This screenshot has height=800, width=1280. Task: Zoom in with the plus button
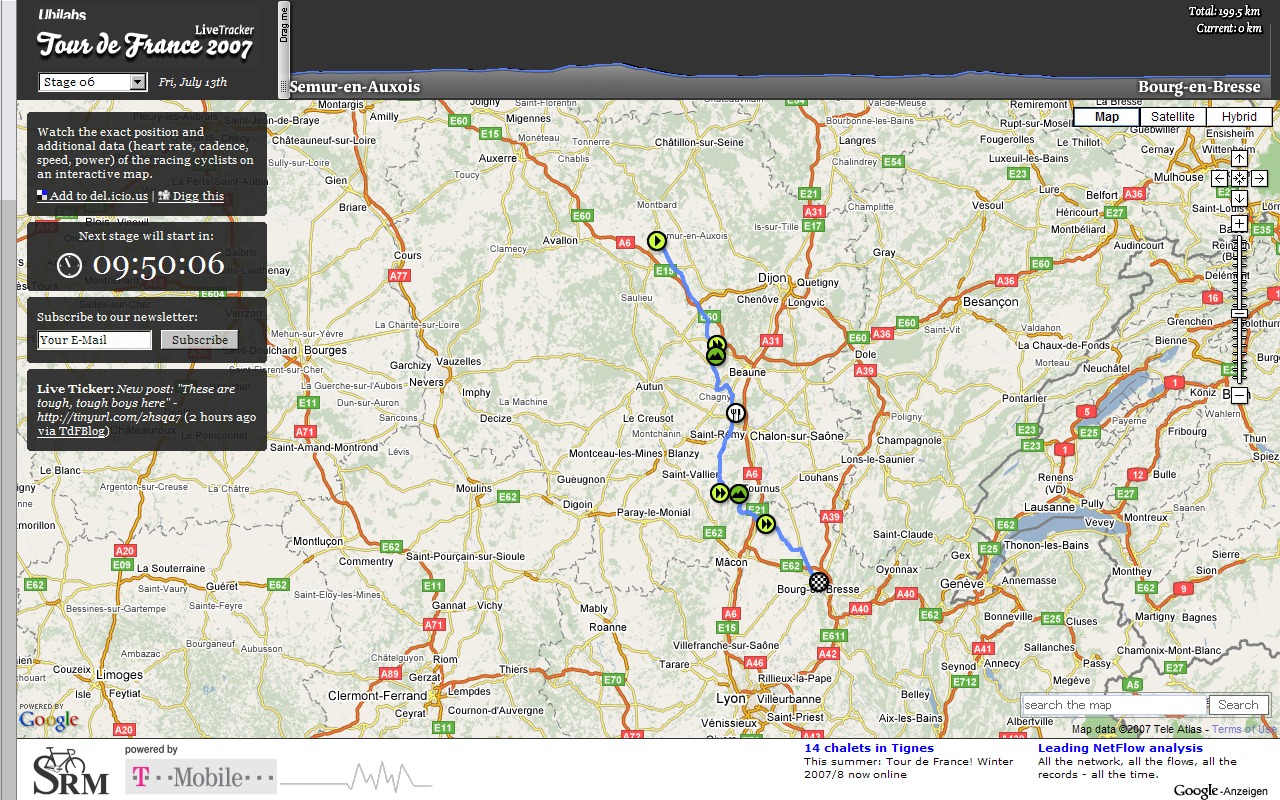[1239, 224]
